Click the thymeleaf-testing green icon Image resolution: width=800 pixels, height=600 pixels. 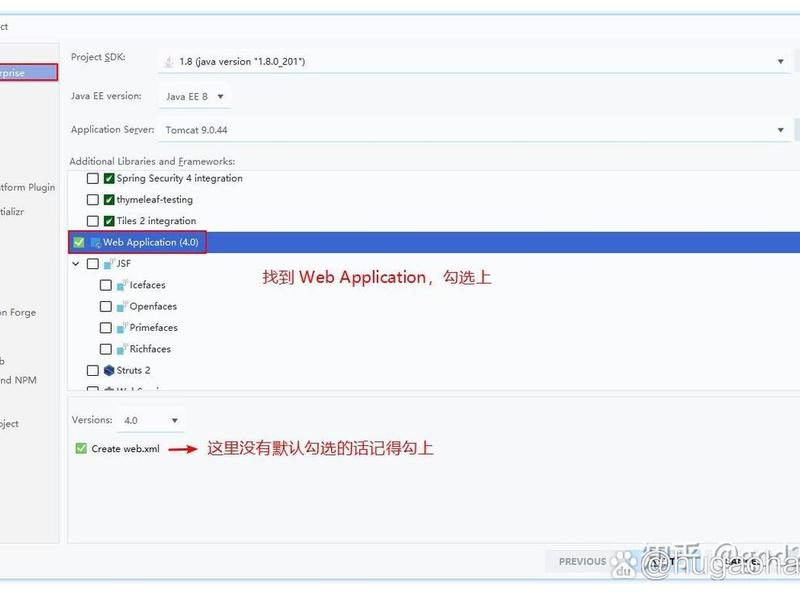click(109, 199)
